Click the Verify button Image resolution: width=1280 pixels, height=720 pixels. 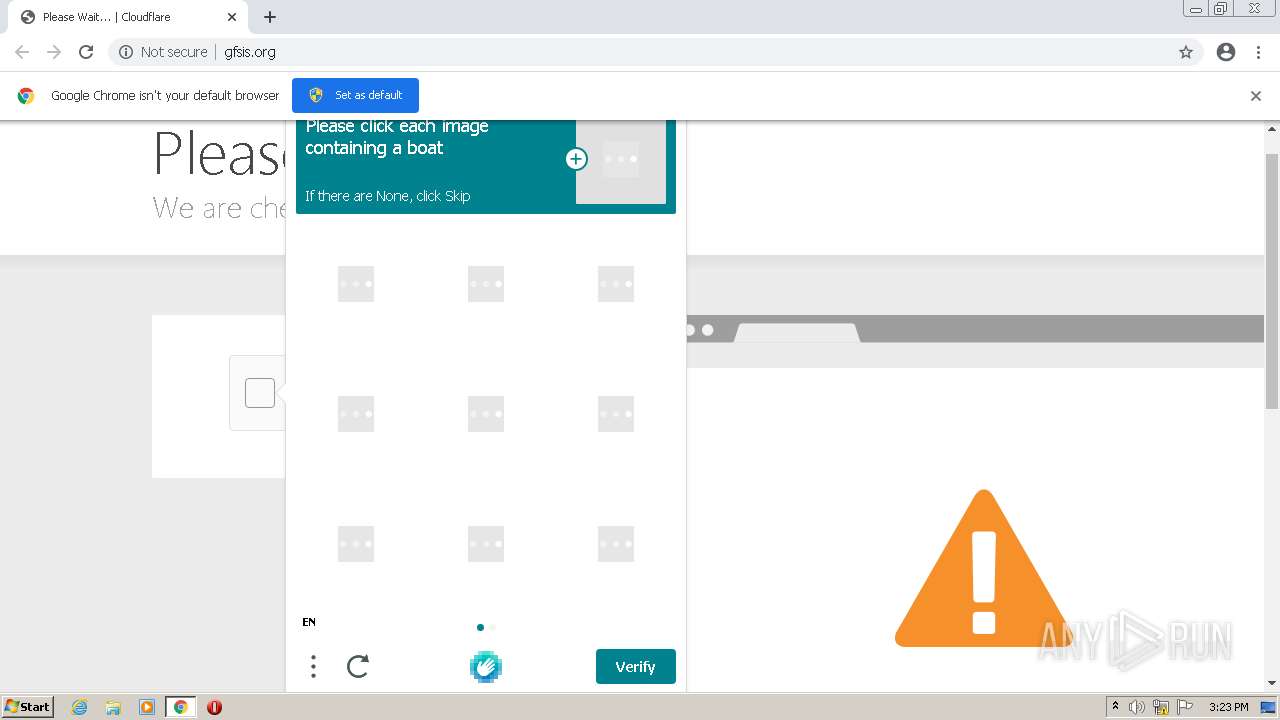point(636,667)
